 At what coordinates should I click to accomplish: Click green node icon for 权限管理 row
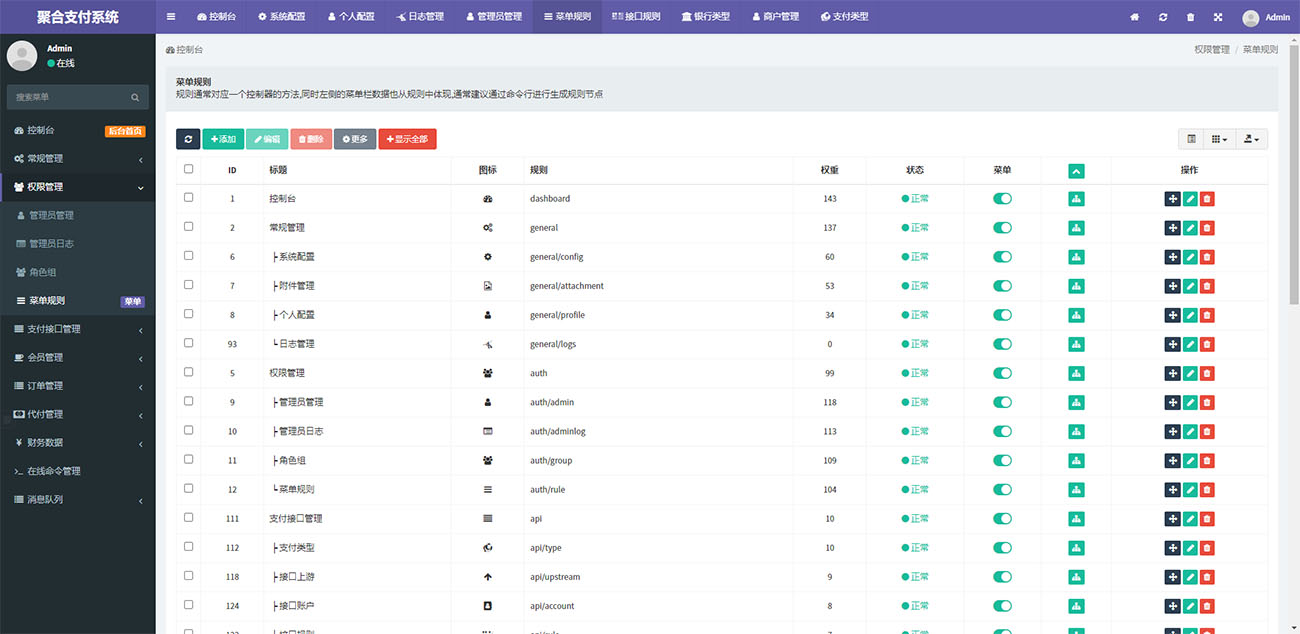coord(1076,373)
